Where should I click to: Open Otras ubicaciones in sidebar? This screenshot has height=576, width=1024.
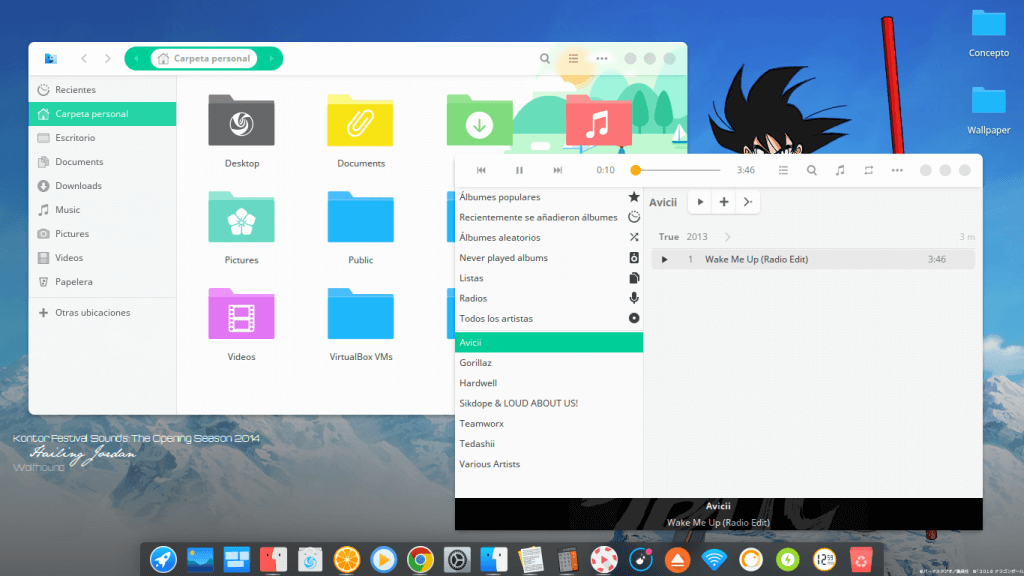[103, 312]
